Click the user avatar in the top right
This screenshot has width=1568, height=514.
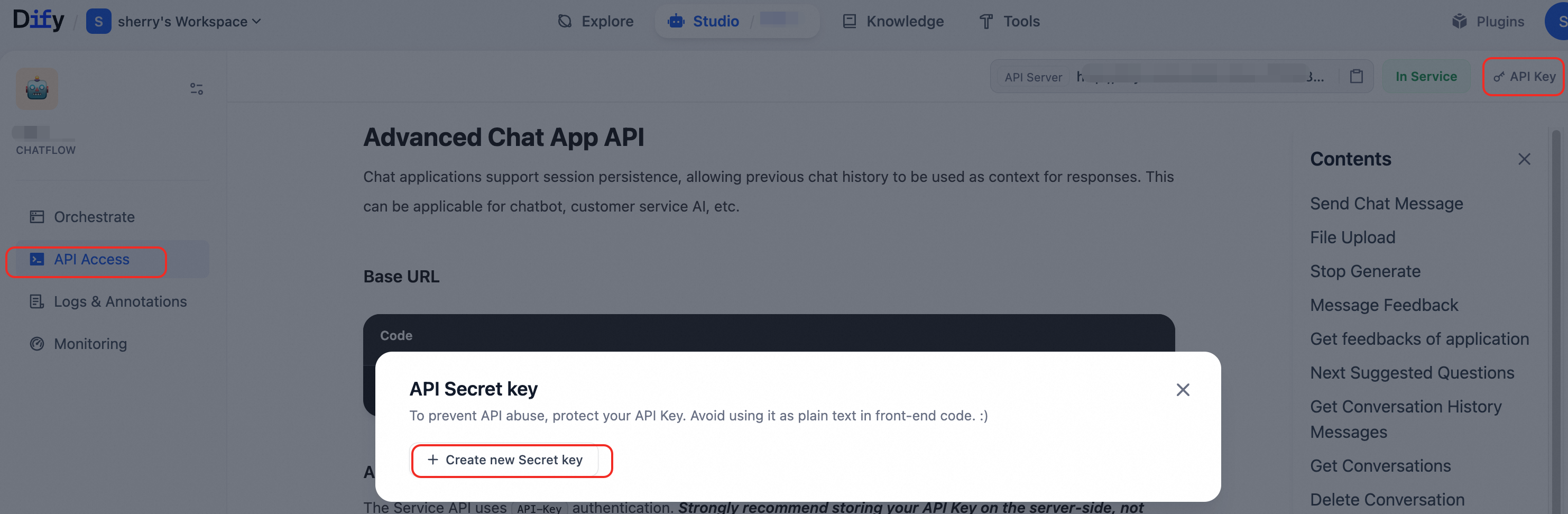[1558, 21]
